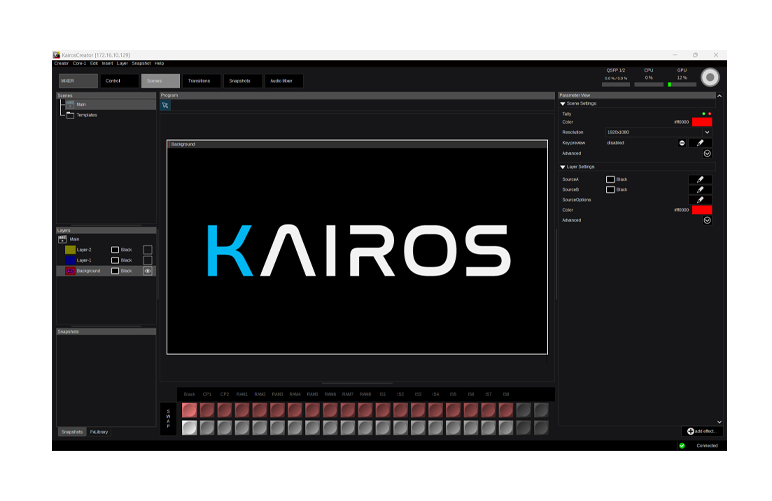Hide the Background layer via eye icon
Image resolution: width=772 pixels, height=501 pixels.
pyautogui.click(x=148, y=271)
